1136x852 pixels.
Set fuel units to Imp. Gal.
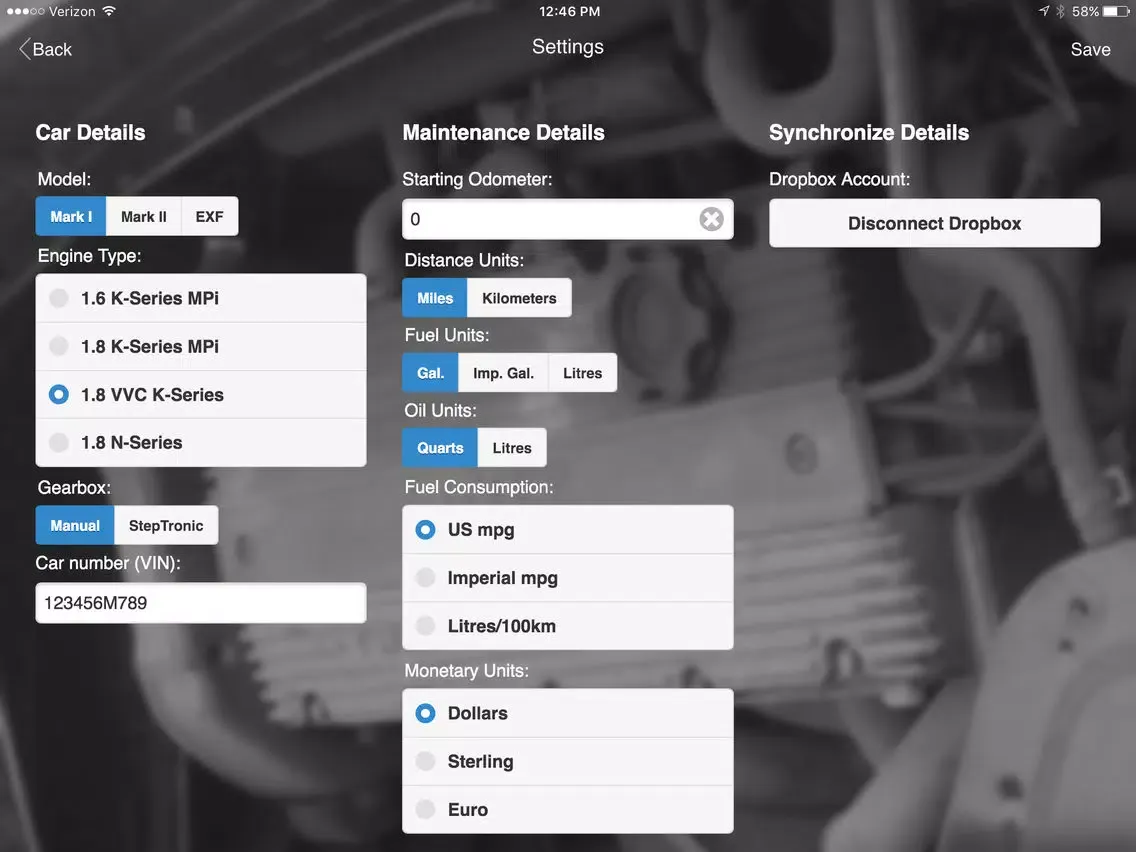tap(504, 373)
